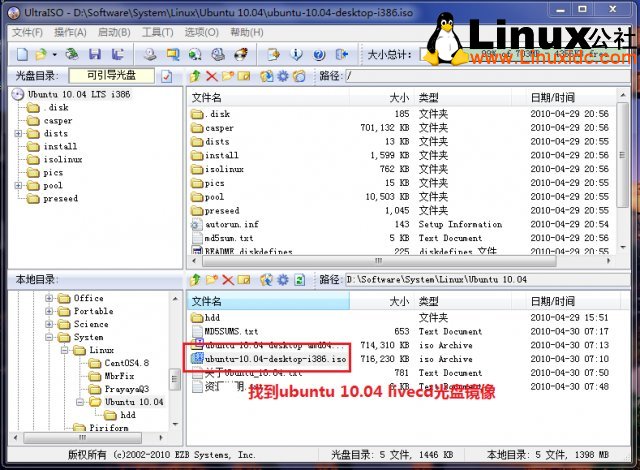Open local pane settings gear icon
Screen dimensions: 640x470
pyautogui.click(x=283, y=280)
